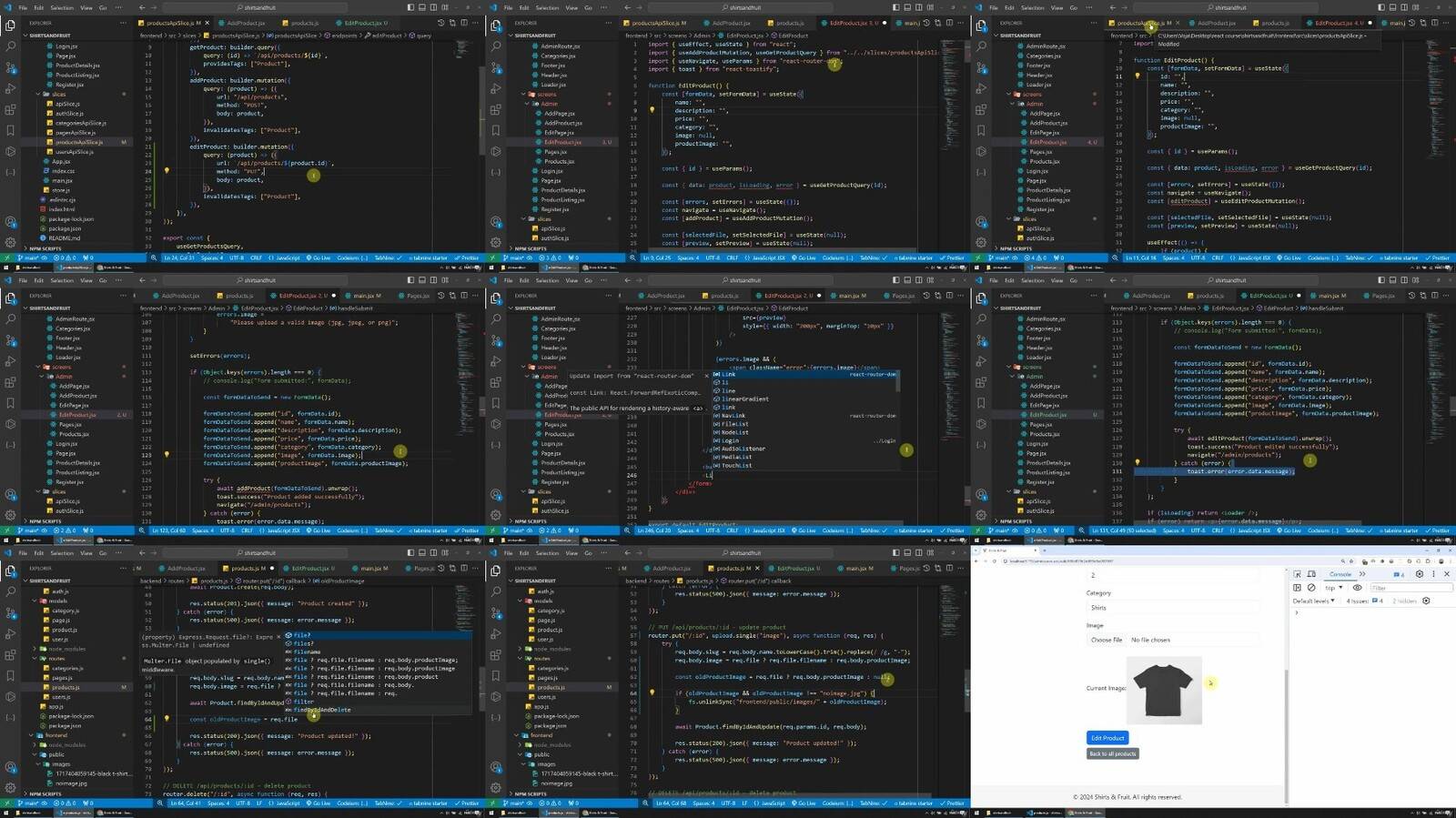Screen dimensions: 1456x818
Task: Open the DevTools three-dot customize menu
Action: [x=1433, y=574]
